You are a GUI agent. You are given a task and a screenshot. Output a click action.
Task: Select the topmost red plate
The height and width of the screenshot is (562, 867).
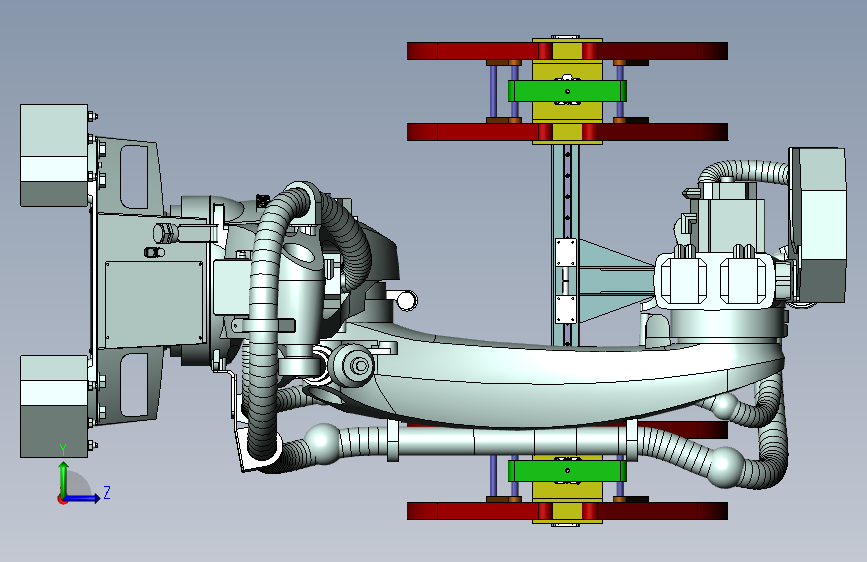[567, 51]
